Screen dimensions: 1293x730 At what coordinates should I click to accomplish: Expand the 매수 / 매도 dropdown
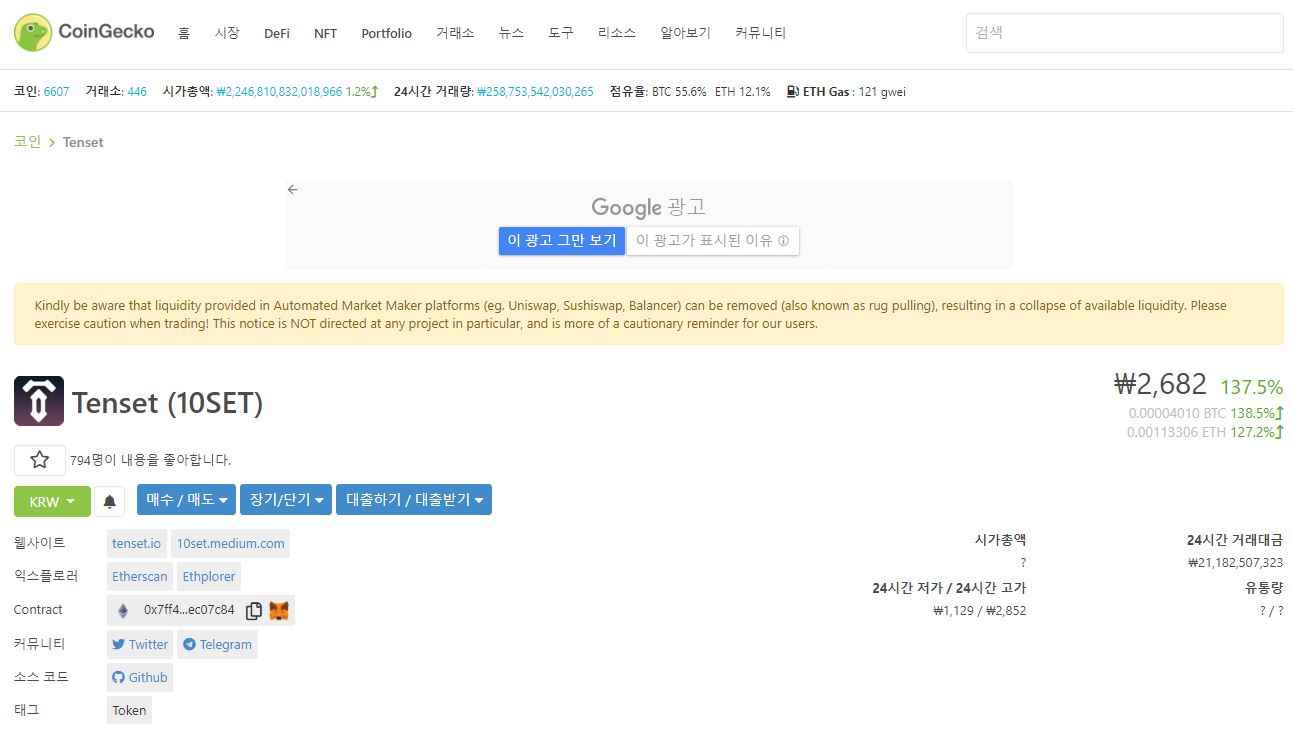(187, 500)
